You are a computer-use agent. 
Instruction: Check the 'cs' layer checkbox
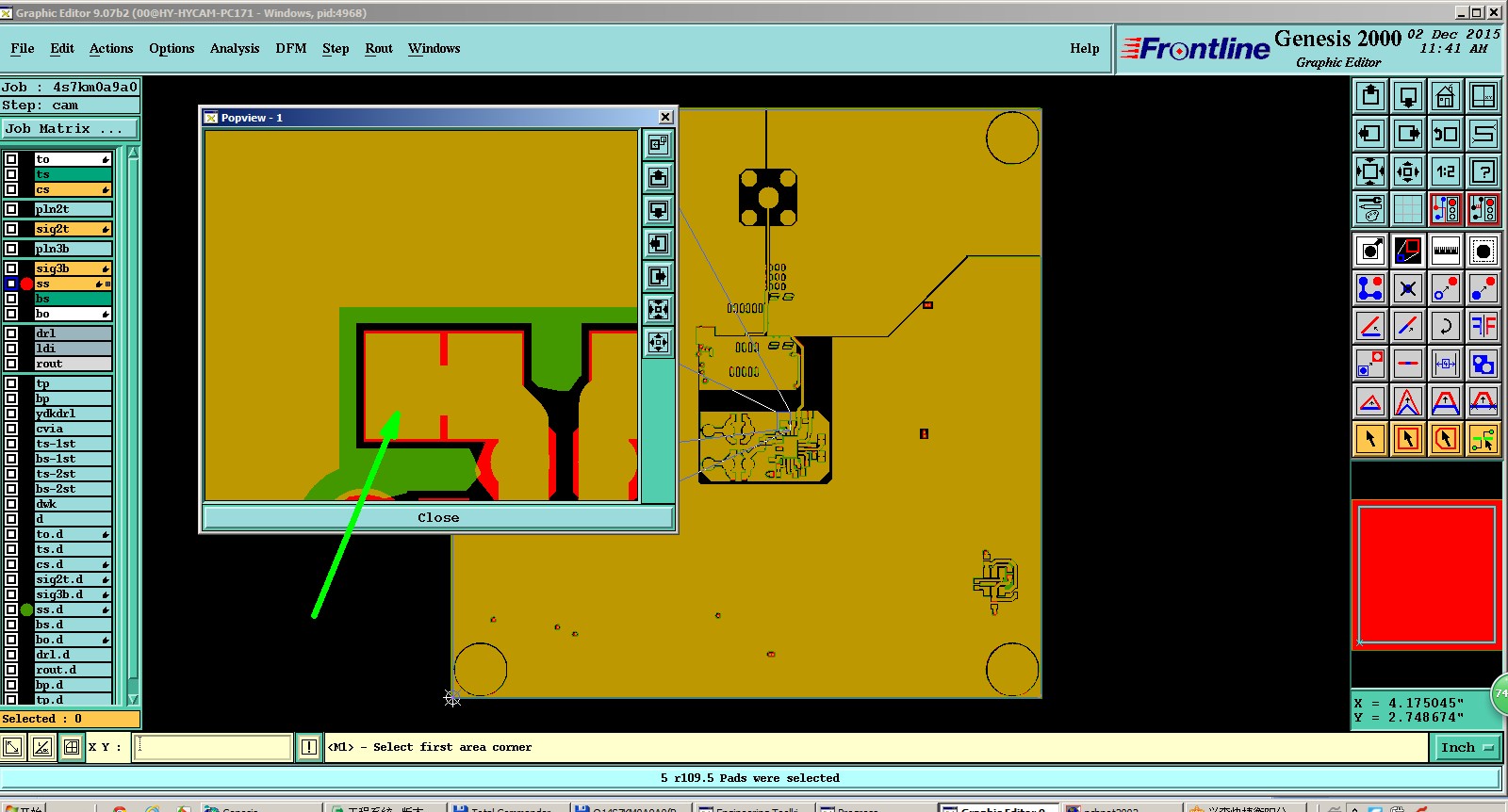tap(11, 189)
